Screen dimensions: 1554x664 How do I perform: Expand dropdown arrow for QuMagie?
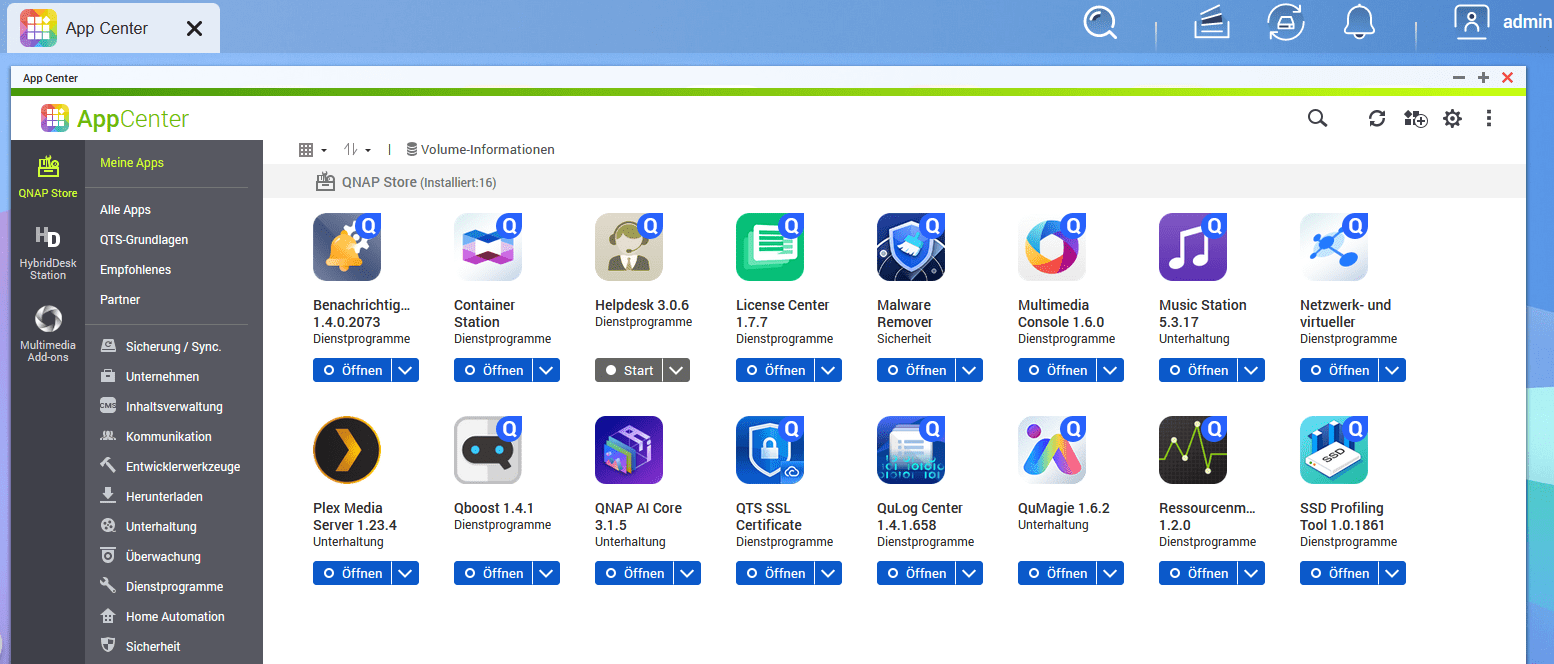point(1110,573)
